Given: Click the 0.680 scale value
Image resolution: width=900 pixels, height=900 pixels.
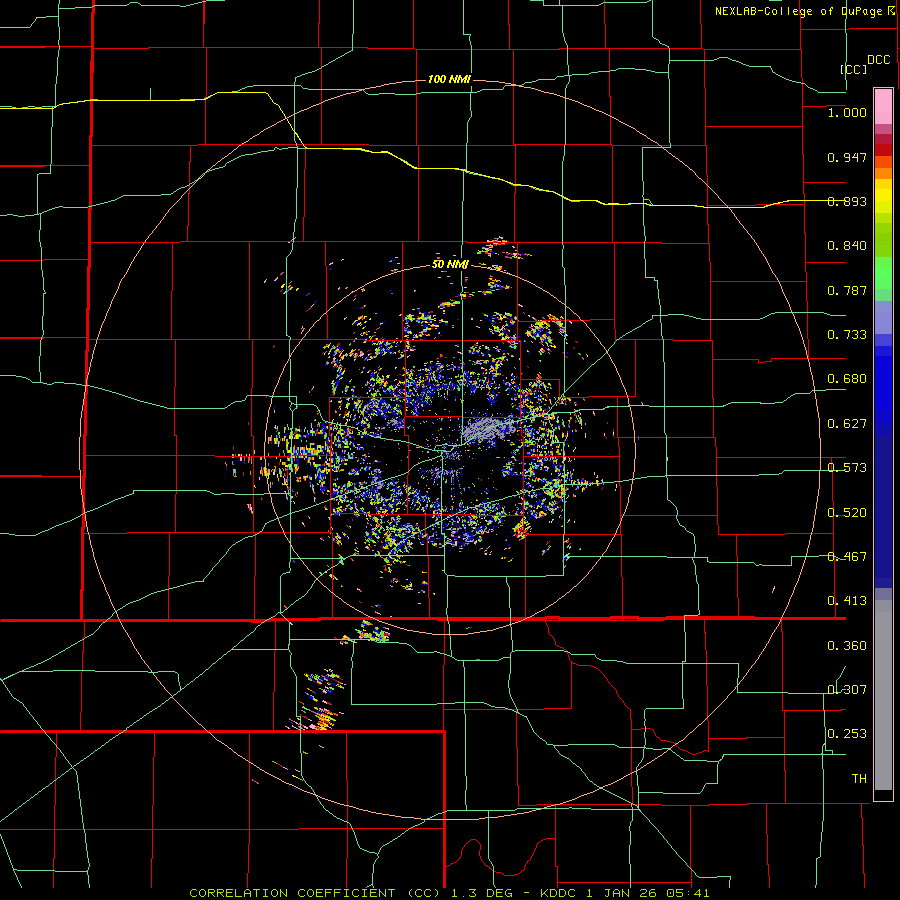Looking at the screenshot, I should [x=847, y=379].
